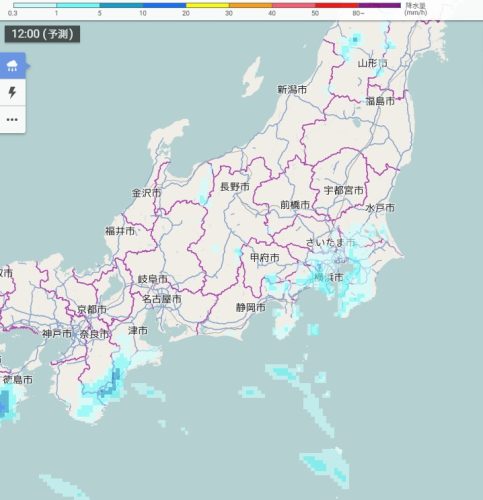Click the 新潟市 city label on map

click(292, 89)
